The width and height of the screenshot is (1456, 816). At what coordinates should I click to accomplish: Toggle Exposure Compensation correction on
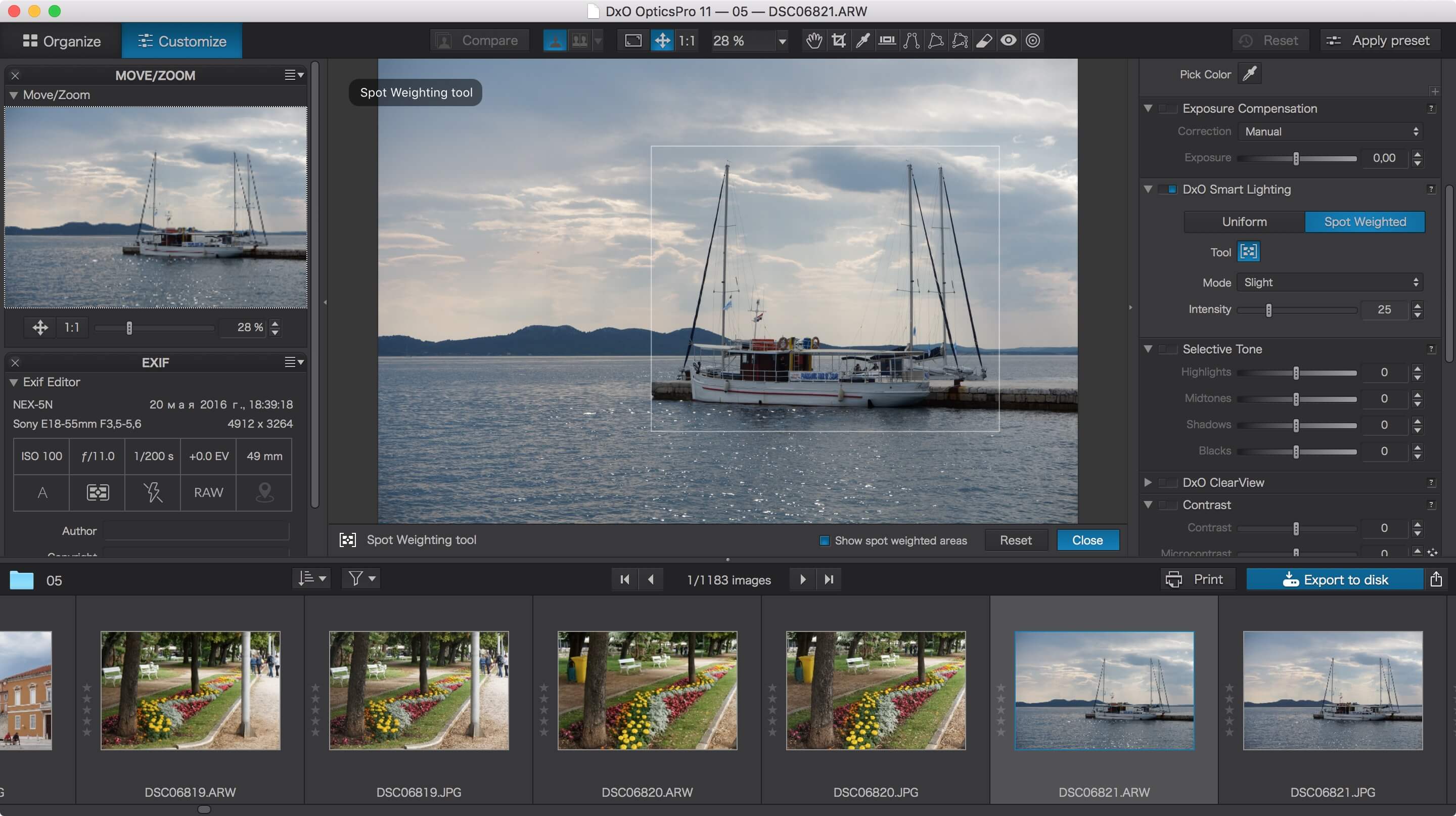click(1168, 109)
